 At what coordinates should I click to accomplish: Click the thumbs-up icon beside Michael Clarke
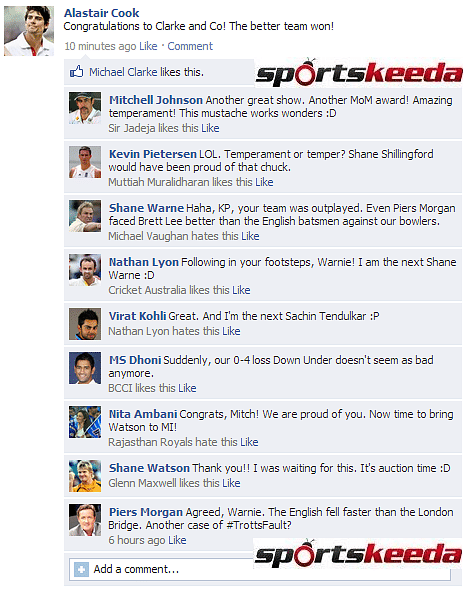[76, 72]
